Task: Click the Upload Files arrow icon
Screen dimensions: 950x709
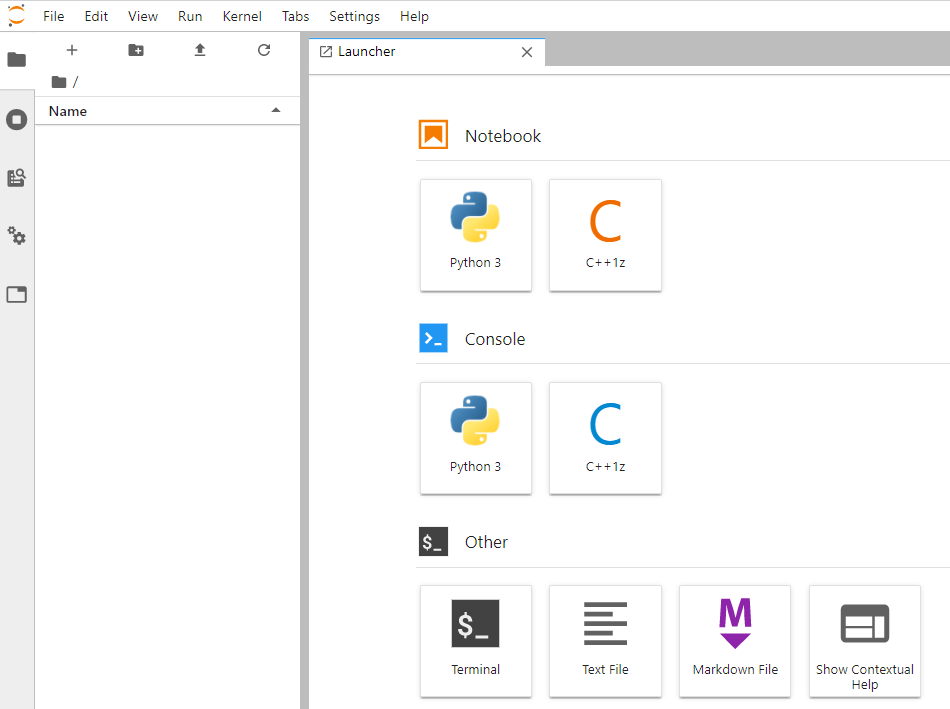Action: pyautogui.click(x=200, y=50)
